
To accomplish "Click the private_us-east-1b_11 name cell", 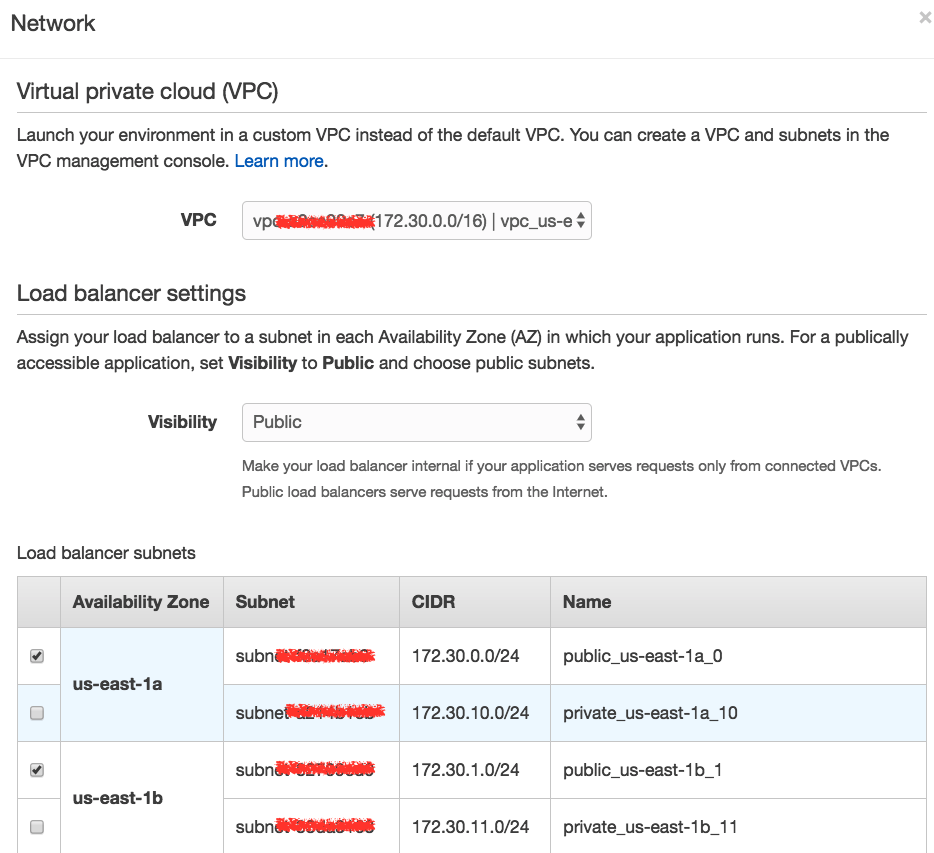I will pos(739,827).
